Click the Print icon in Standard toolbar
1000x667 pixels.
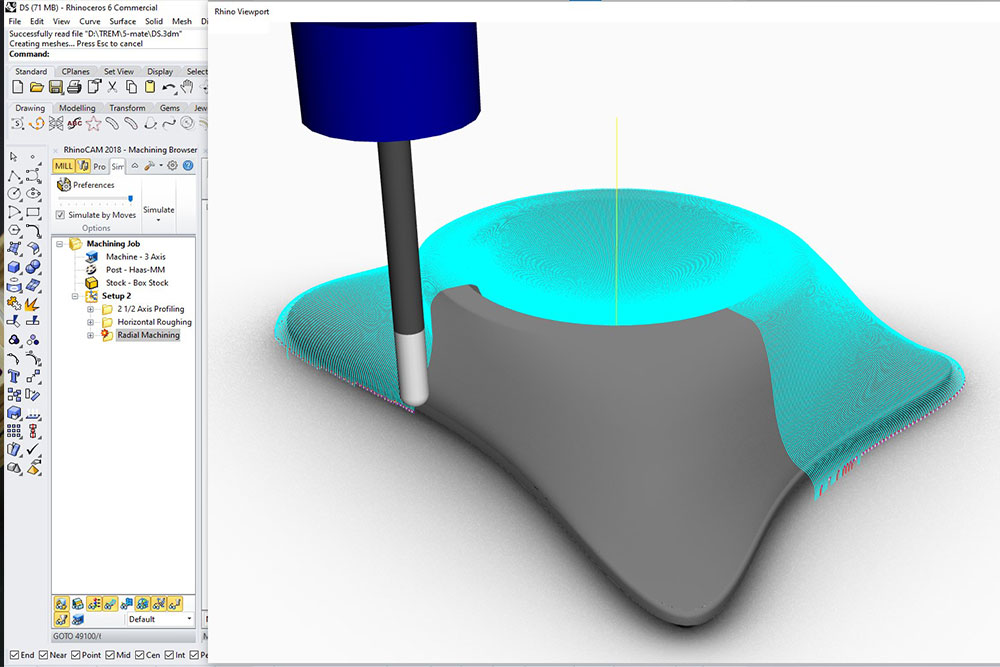point(74,88)
